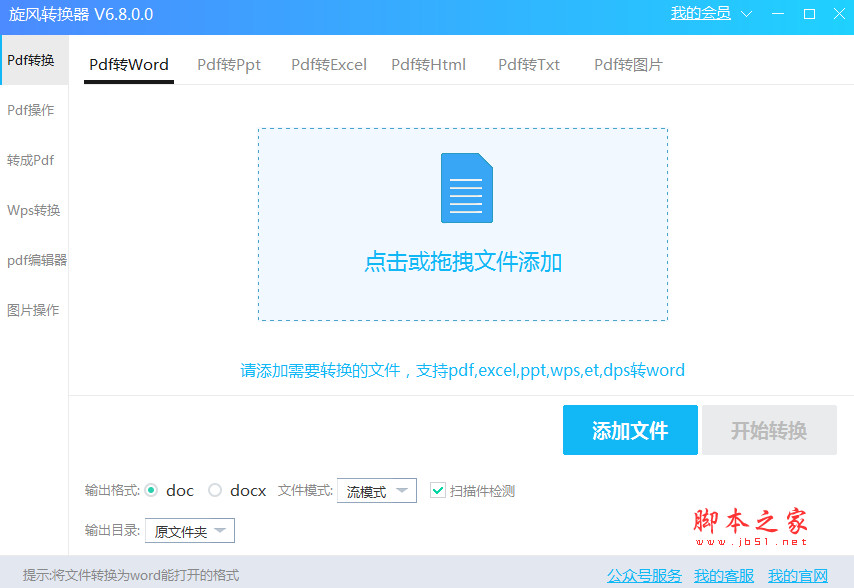The height and width of the screenshot is (588, 854).
Task: Open the 文件模式 dropdown showing 流模式
Action: point(376,490)
